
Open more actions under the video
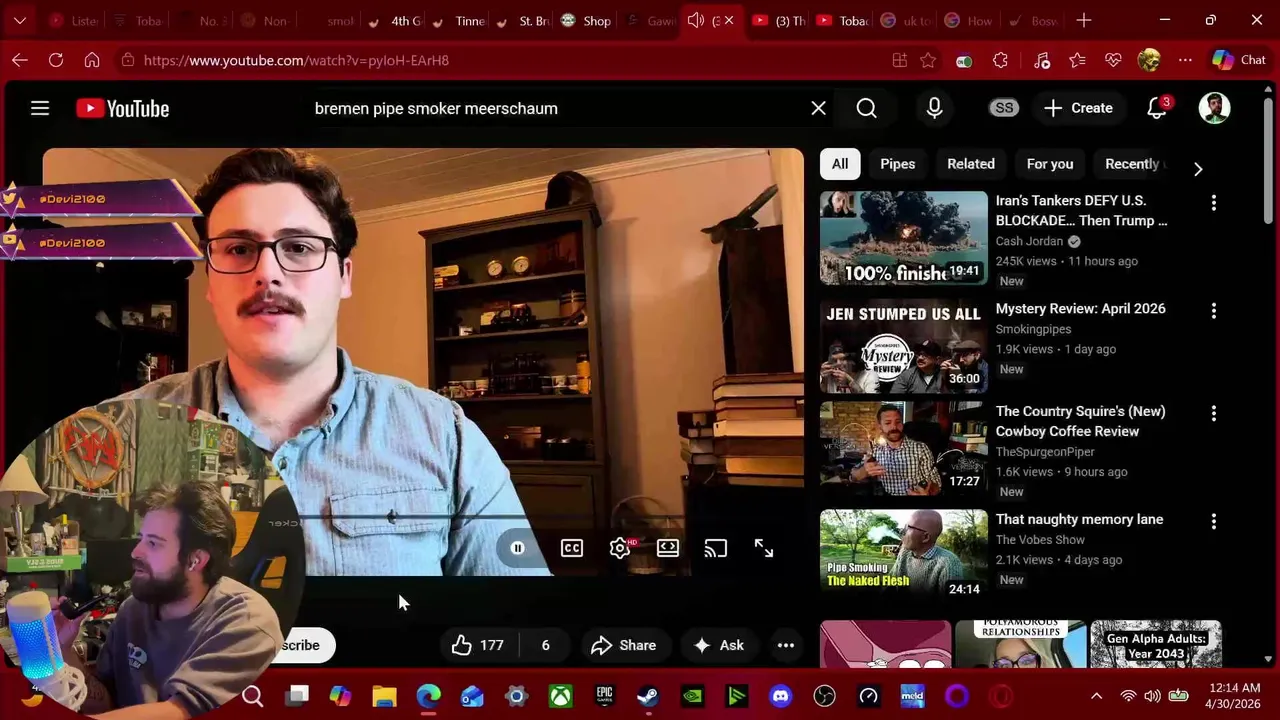786,645
